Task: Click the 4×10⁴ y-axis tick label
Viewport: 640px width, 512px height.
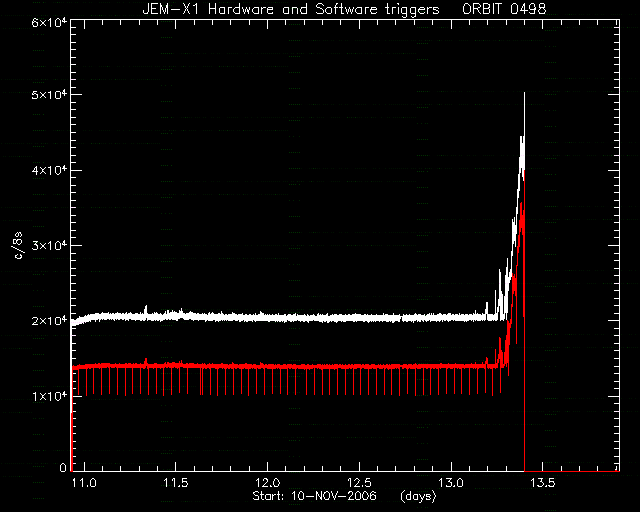Action: [x=49, y=170]
